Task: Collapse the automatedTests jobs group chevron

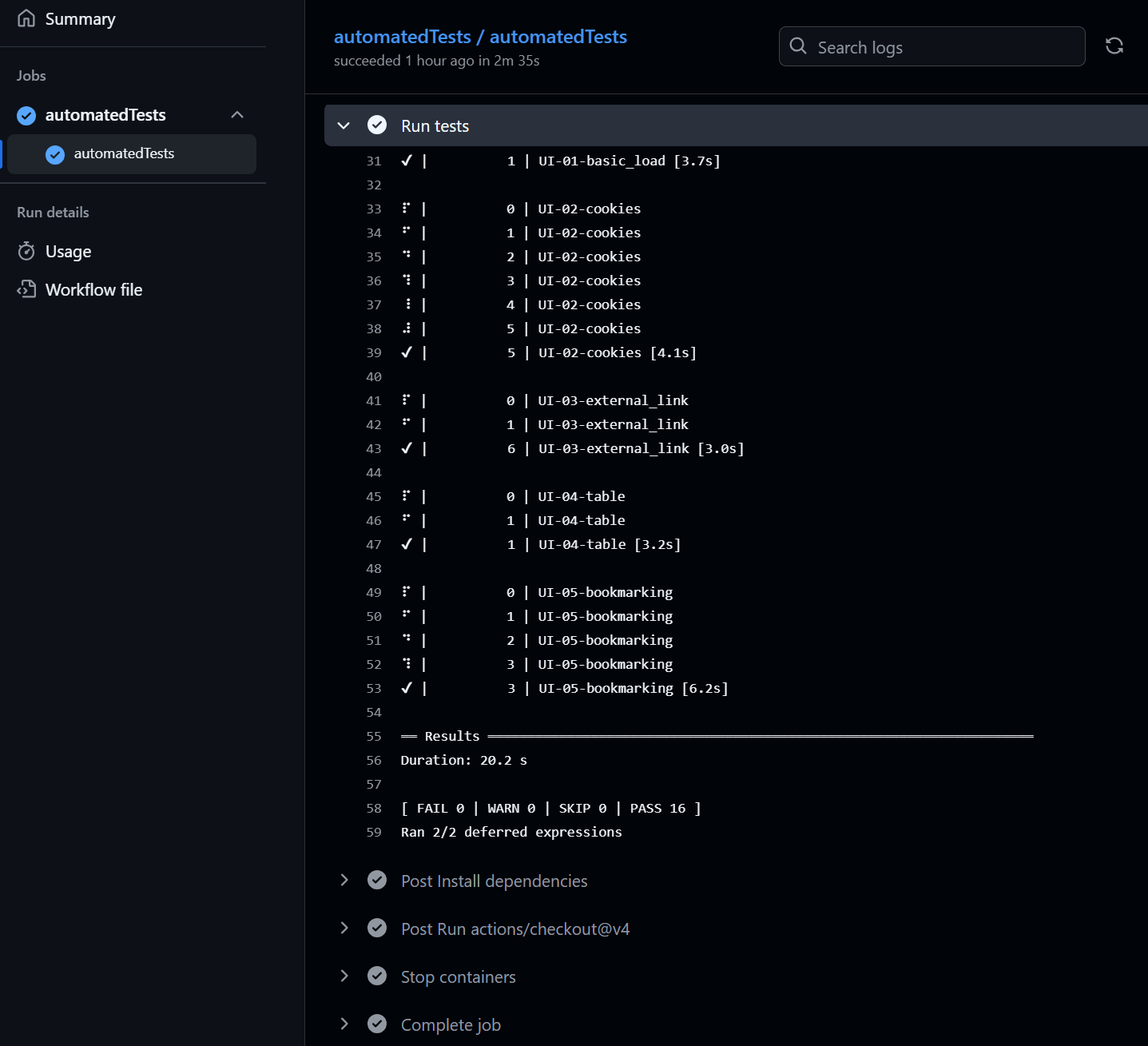Action: 237,114
